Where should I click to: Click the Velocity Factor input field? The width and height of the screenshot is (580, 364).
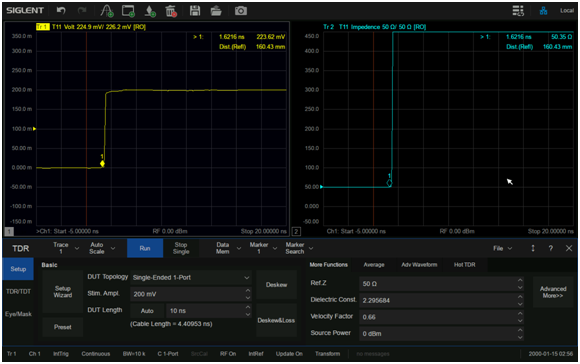[x=442, y=317]
